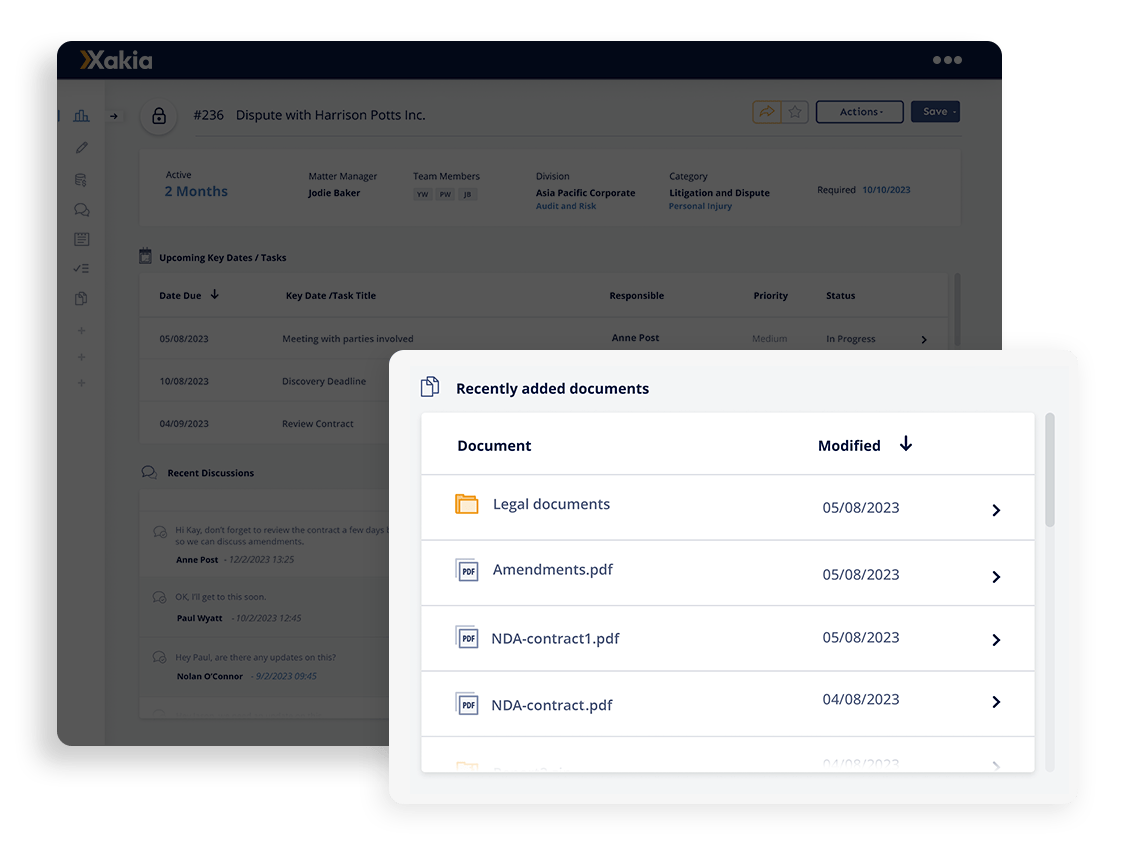The height and width of the screenshot is (855, 1133).
Task: Click the Amendments.pdf file icon
Action: coord(467,570)
